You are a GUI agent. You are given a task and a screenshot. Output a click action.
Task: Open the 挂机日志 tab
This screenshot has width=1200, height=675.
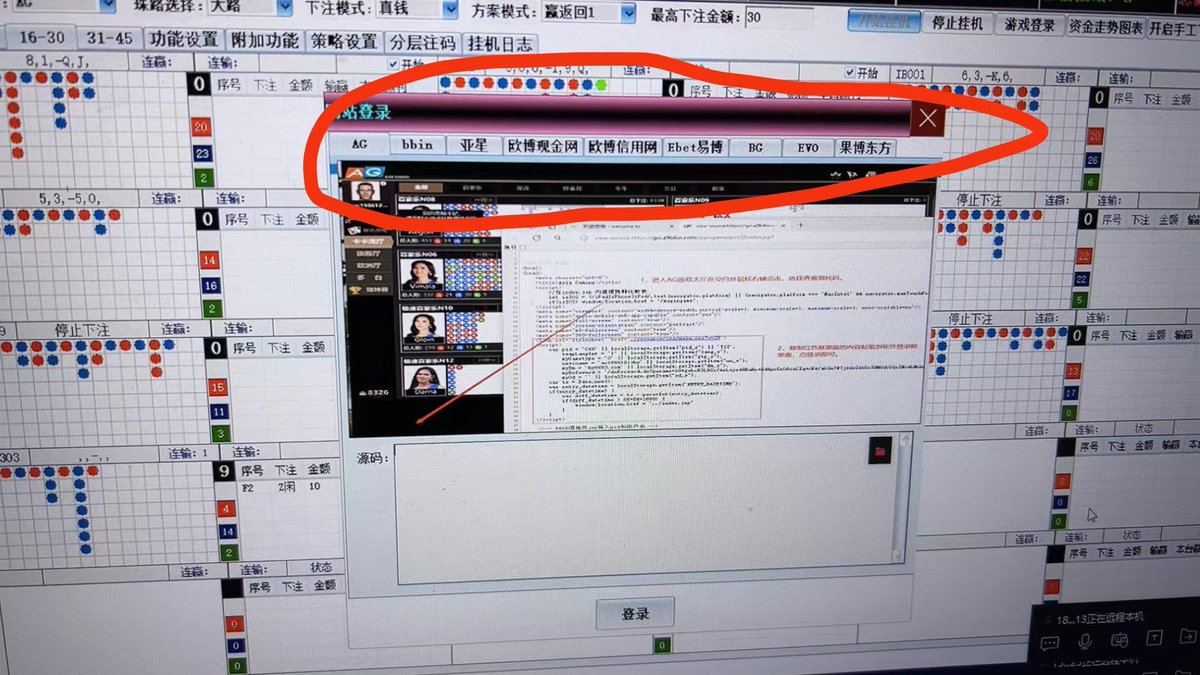point(501,44)
